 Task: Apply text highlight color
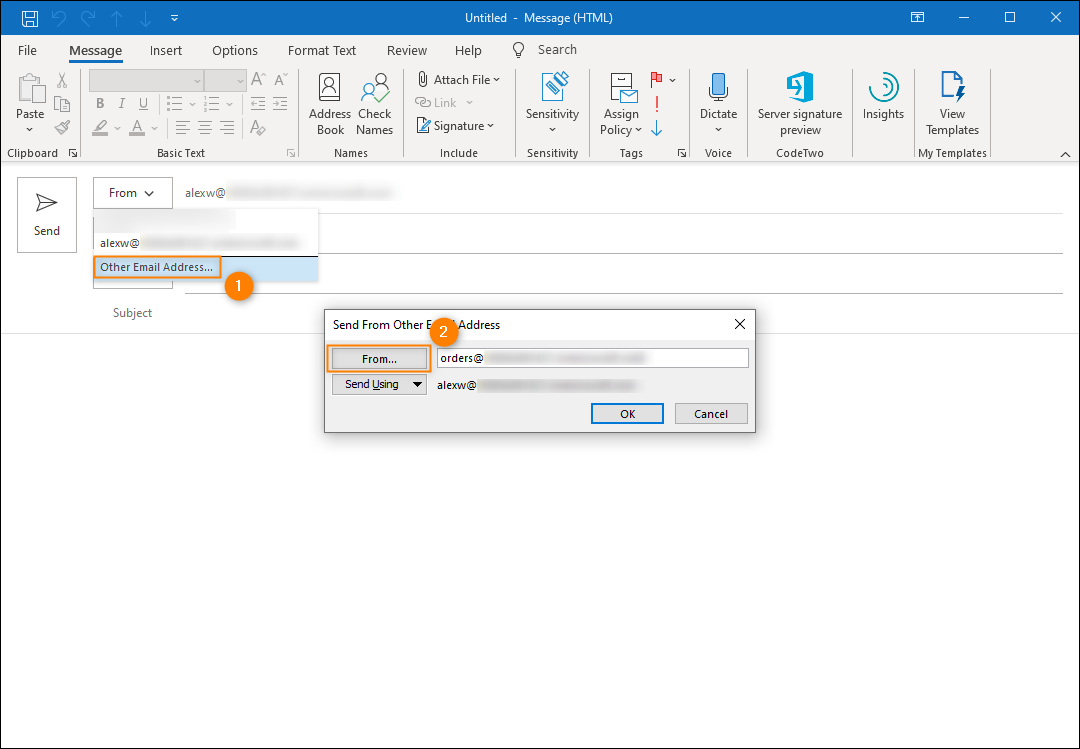(x=101, y=127)
